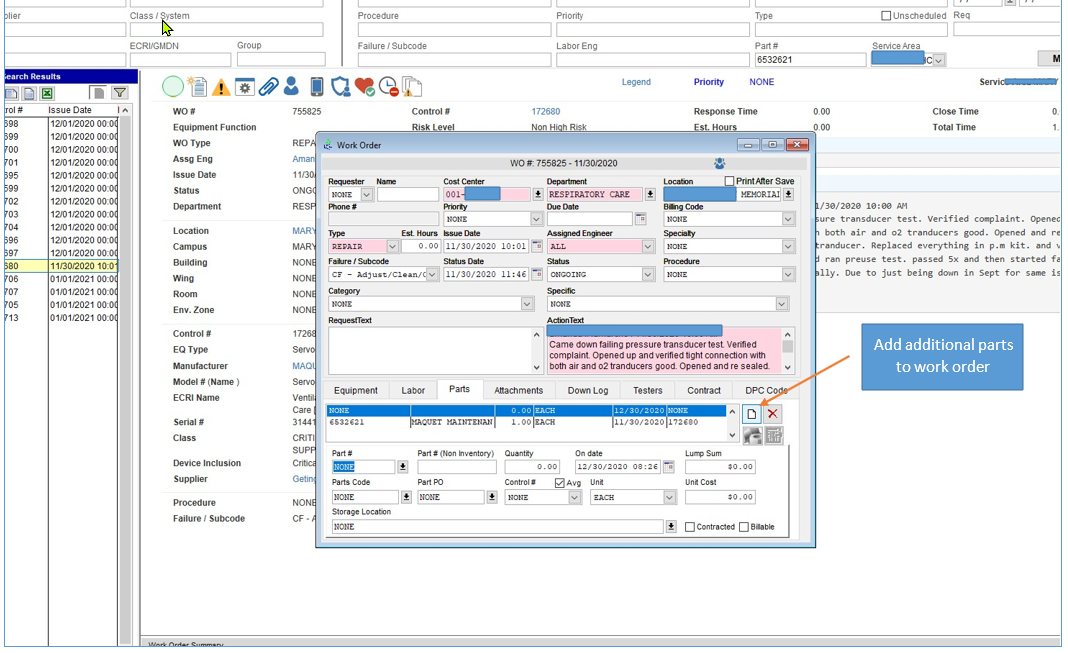Click the Legend link
This screenshot has width=1068, height=653.
tap(636, 82)
